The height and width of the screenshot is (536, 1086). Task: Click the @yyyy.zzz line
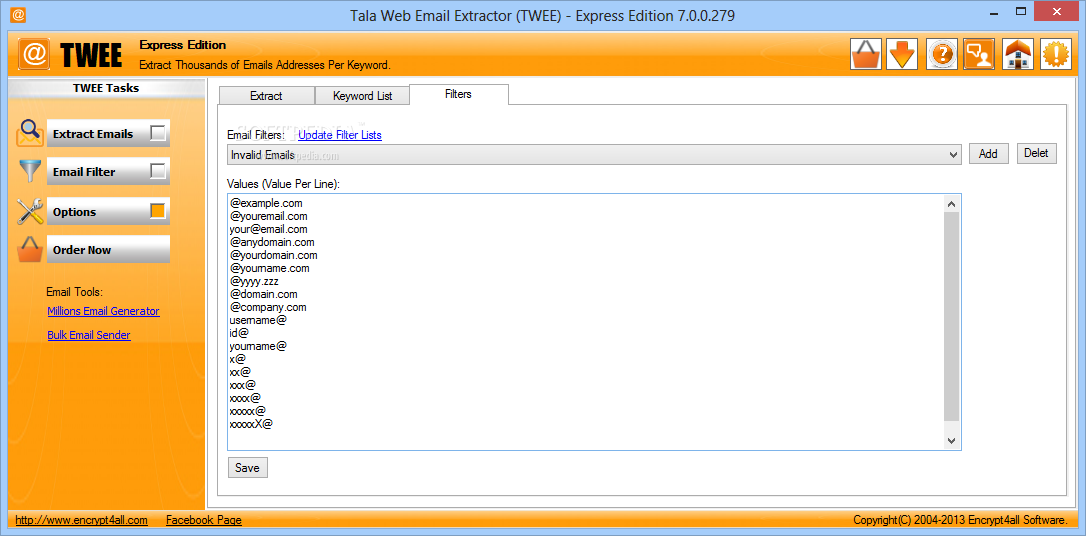pyautogui.click(x=253, y=281)
